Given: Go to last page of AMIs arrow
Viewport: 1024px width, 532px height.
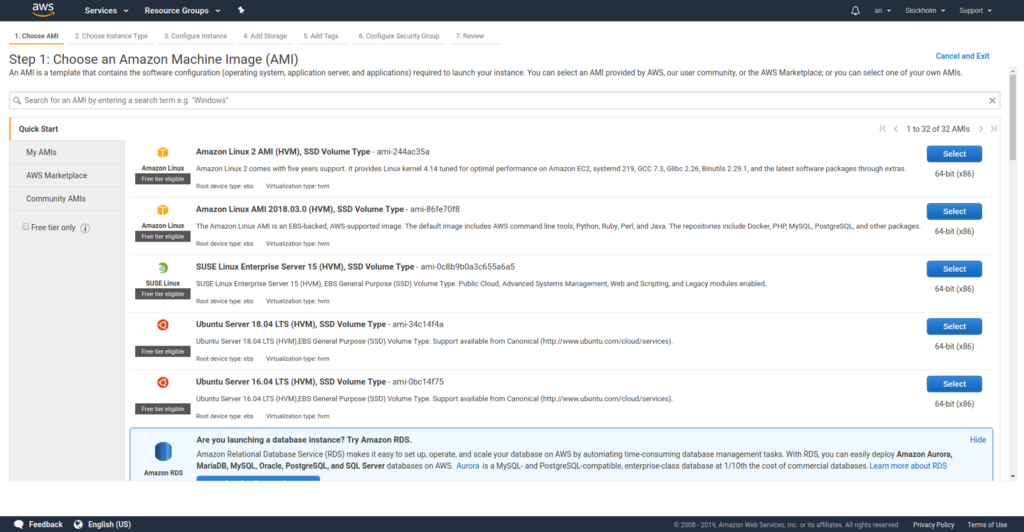Looking at the screenshot, I should [993, 129].
